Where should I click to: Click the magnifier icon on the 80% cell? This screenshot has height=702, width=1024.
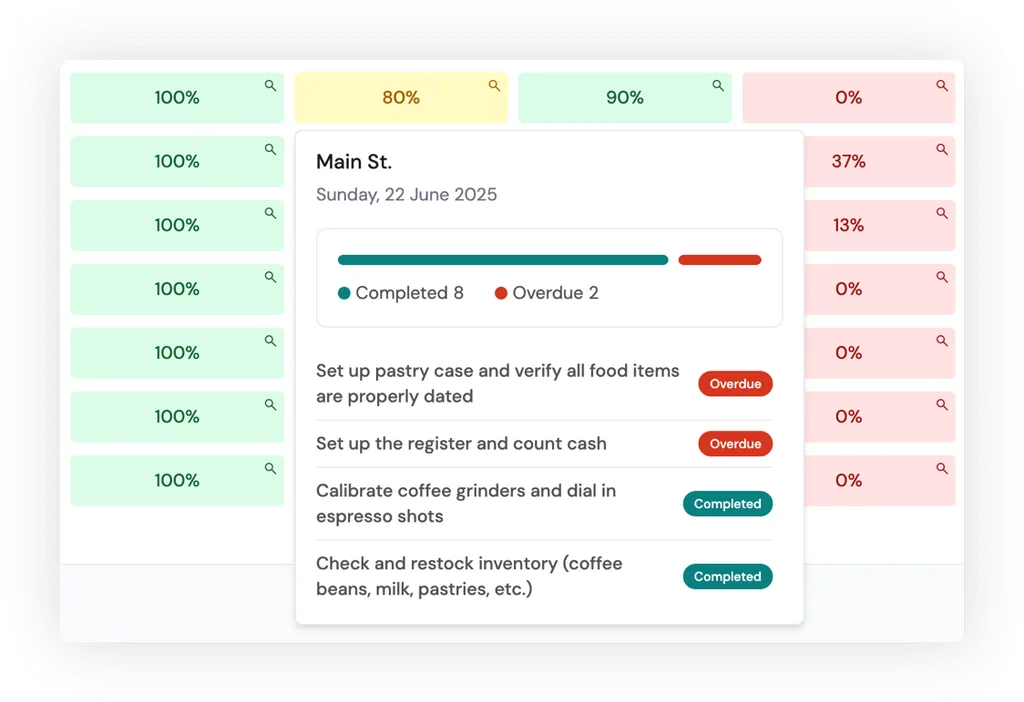click(x=494, y=86)
